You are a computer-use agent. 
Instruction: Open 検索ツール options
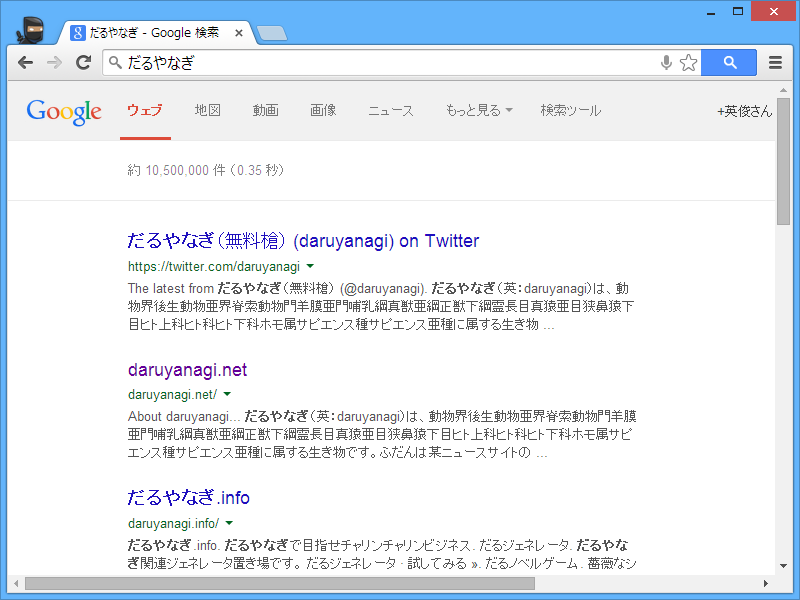coord(571,110)
